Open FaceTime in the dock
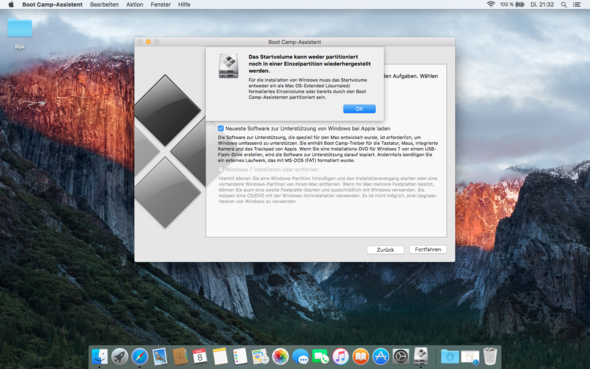 (320, 356)
